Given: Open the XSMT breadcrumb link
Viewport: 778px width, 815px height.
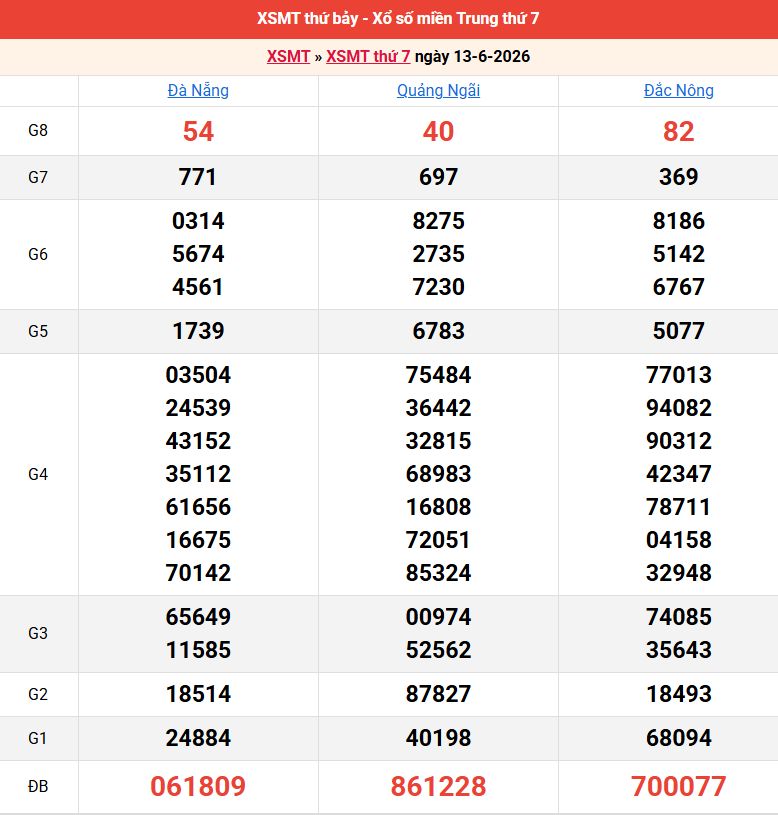Looking at the screenshot, I should 288,56.
